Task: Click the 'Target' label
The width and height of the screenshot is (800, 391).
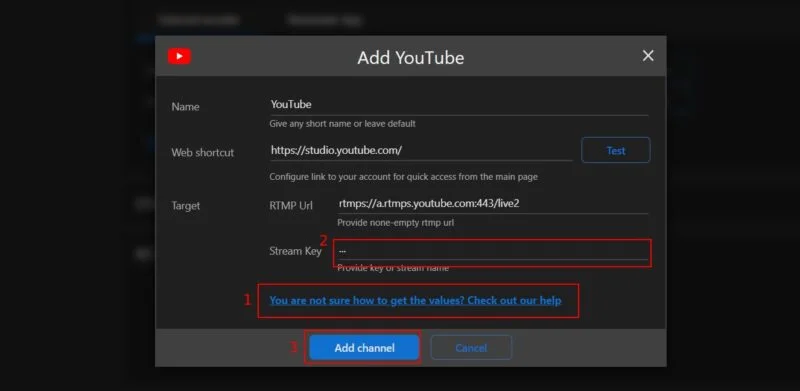Action: click(186, 206)
